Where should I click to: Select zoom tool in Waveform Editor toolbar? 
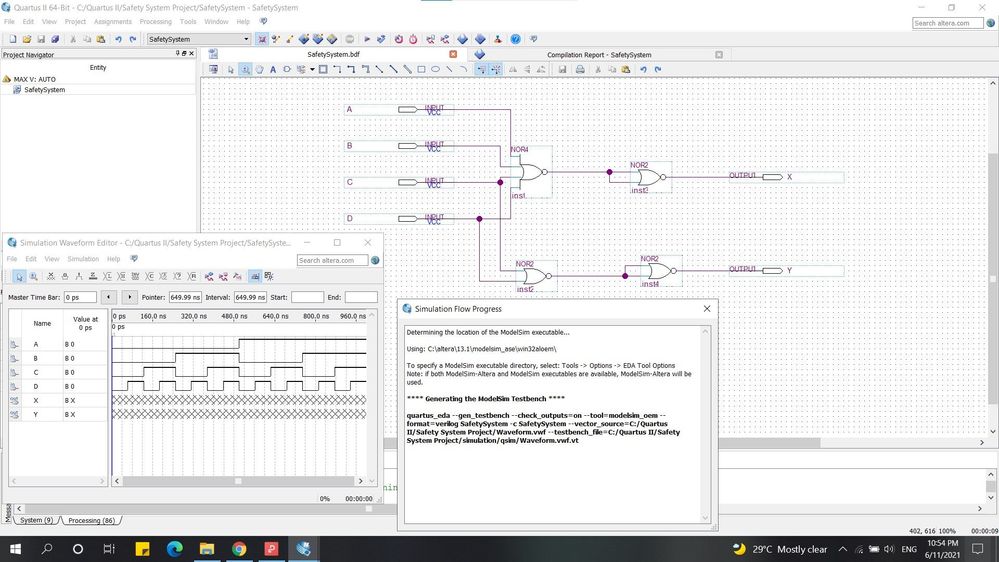tap(34, 276)
